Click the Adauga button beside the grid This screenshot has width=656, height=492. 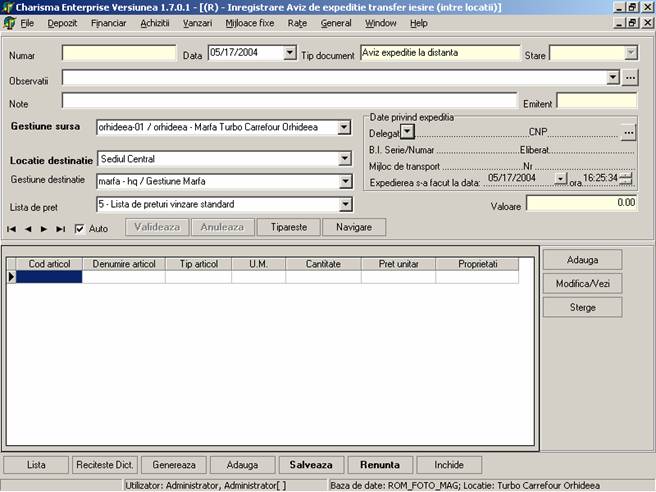pyautogui.click(x=582, y=260)
